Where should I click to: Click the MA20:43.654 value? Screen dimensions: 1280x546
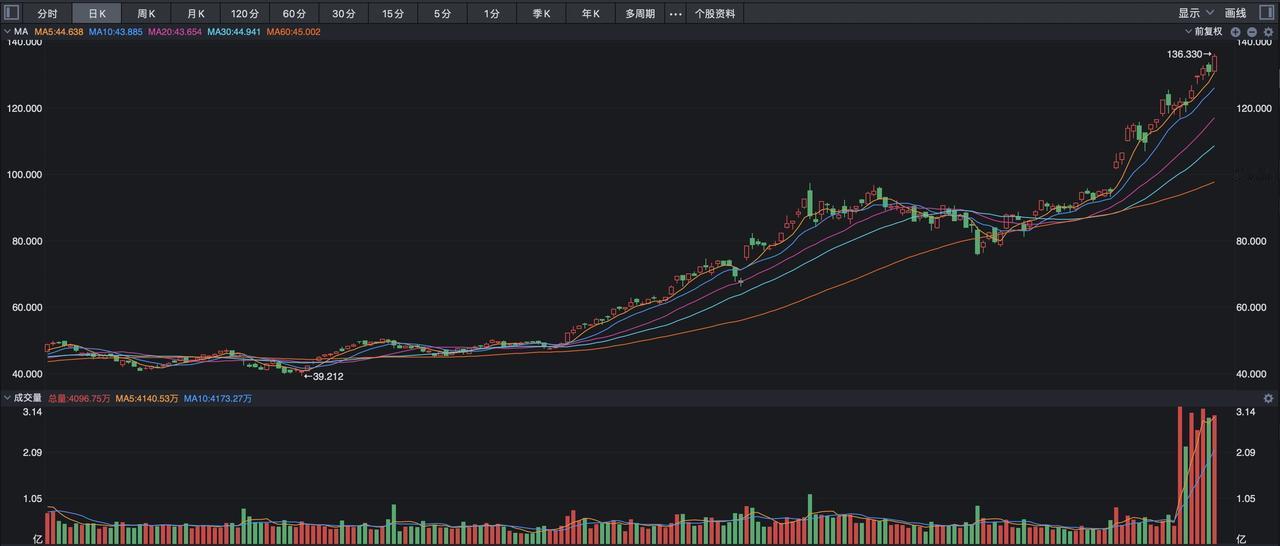(175, 32)
